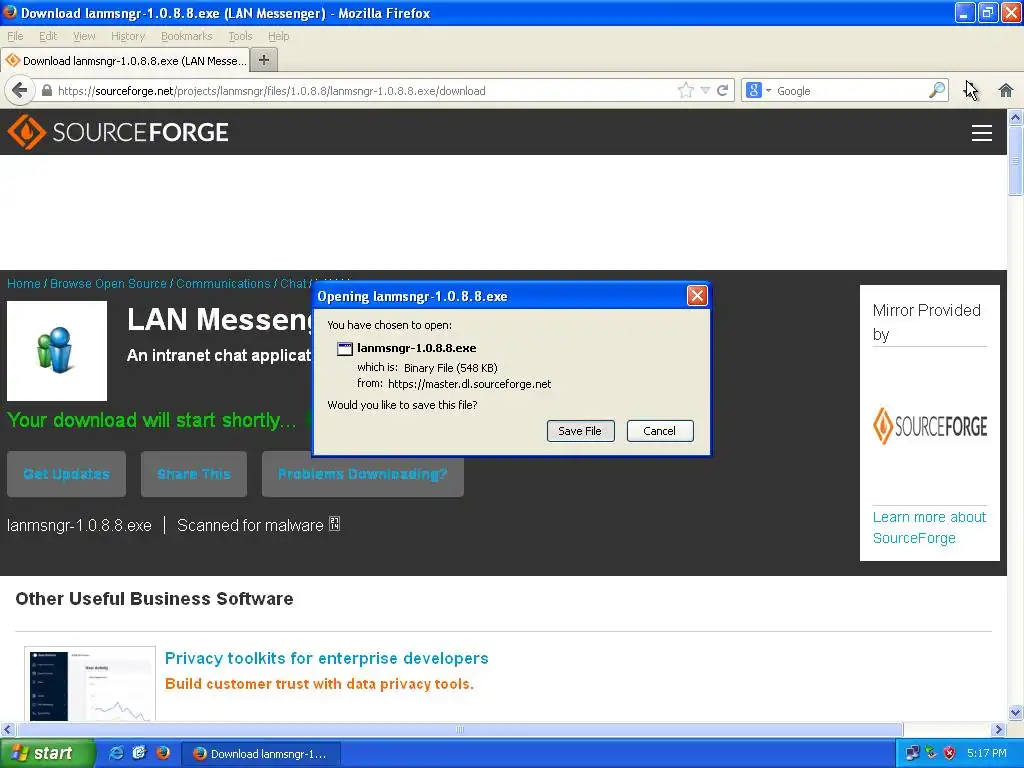Viewport: 1024px width, 768px height.
Task: Open the SourceForge hamburger menu
Action: click(x=982, y=133)
